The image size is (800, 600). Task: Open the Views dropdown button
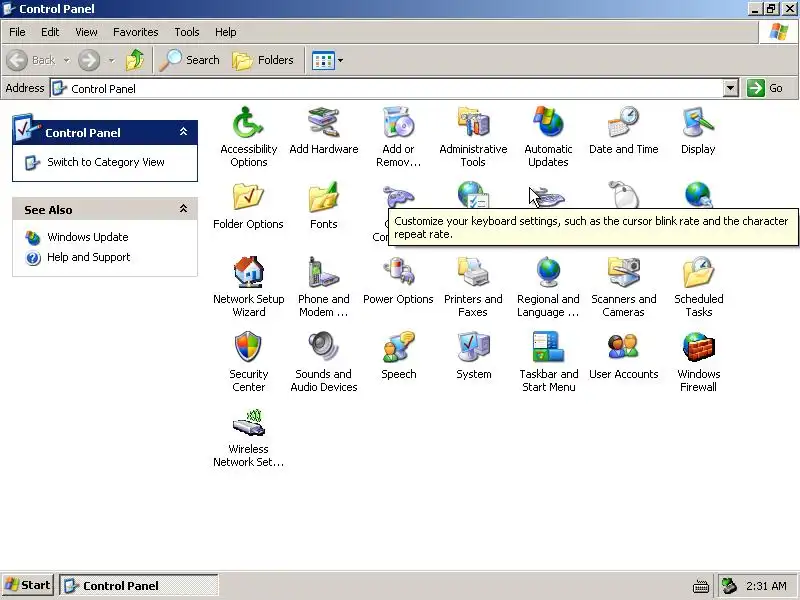coord(328,61)
